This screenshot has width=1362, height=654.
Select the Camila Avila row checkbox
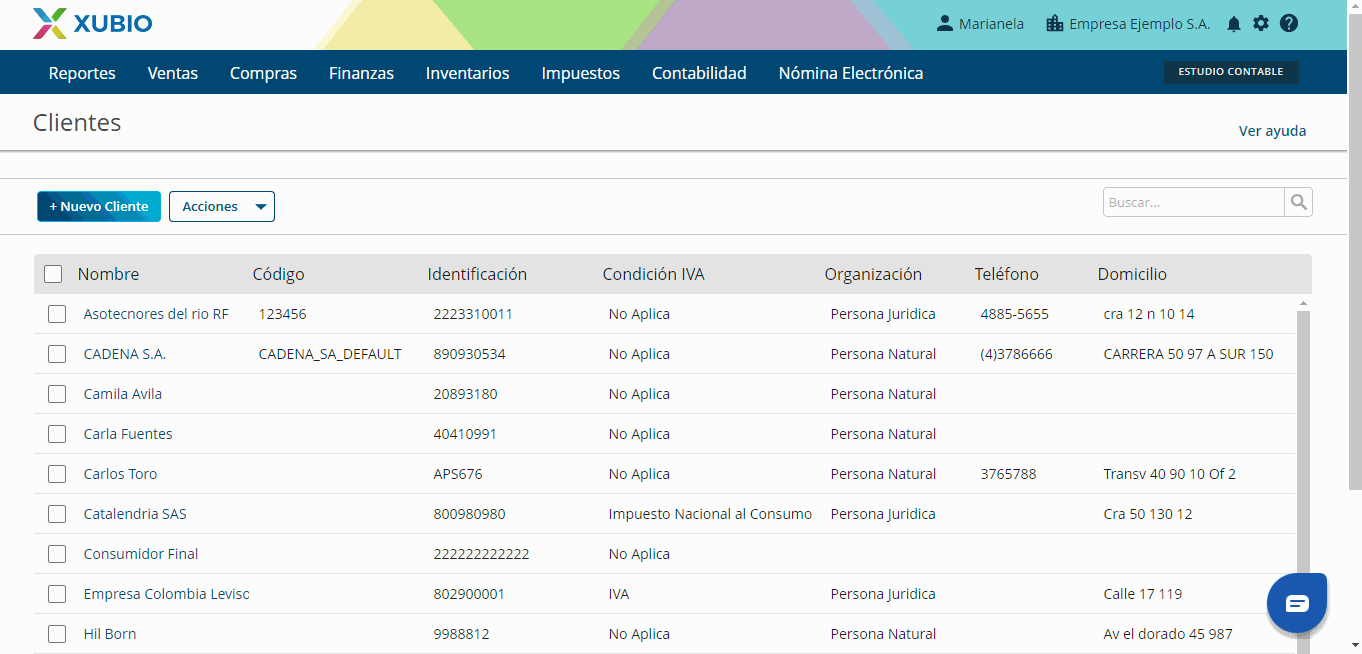[57, 394]
